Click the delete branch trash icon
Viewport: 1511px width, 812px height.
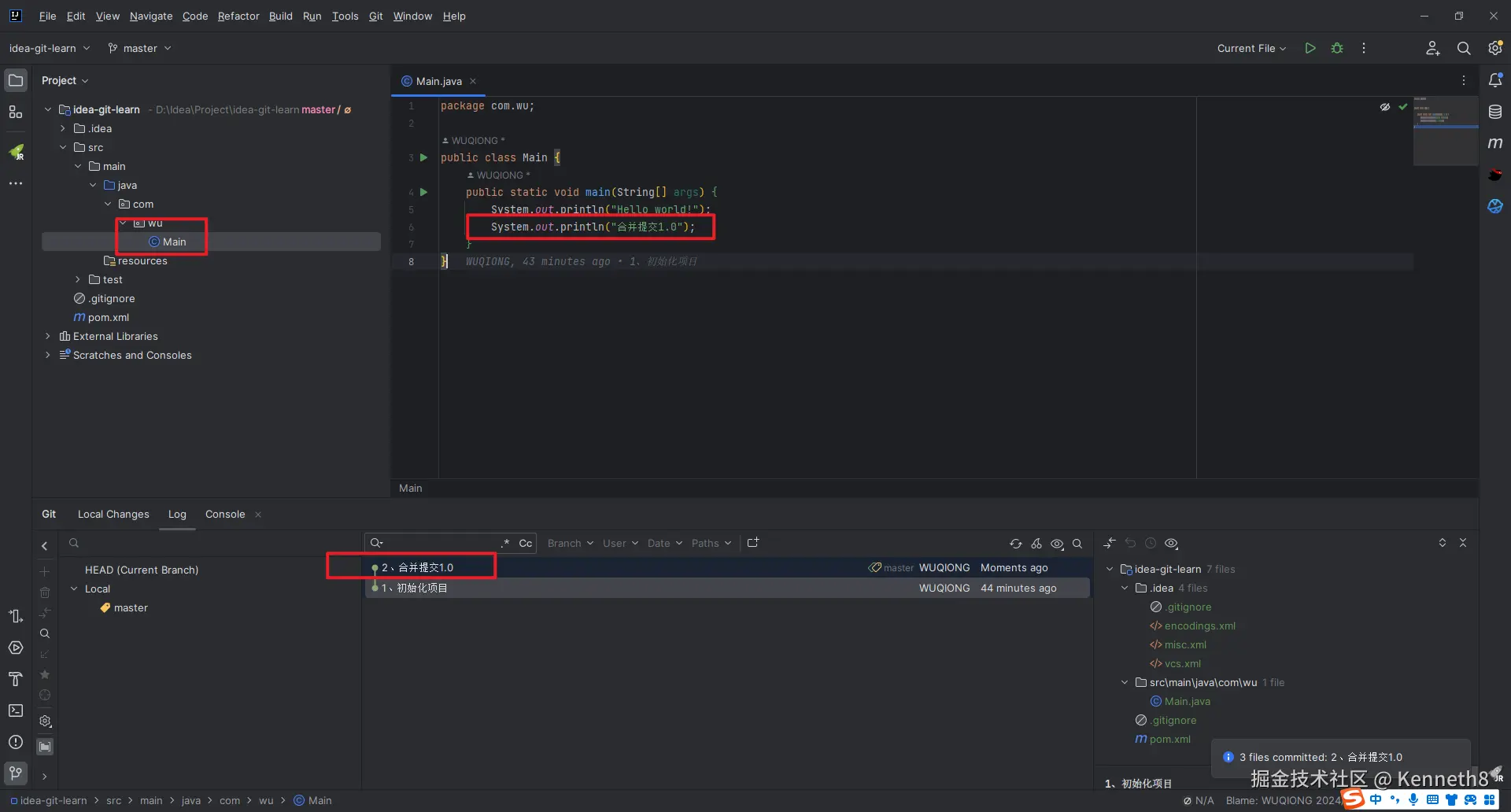[x=45, y=592]
